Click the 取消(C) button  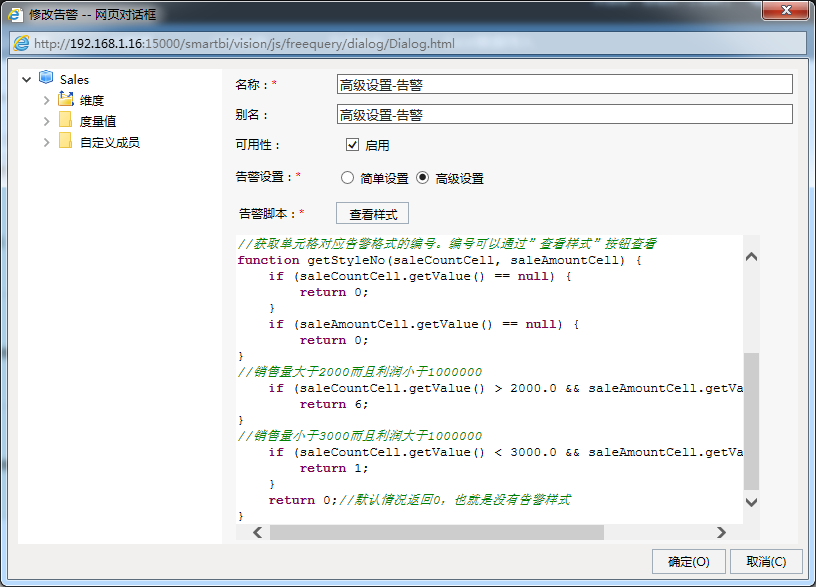[x=766, y=562]
